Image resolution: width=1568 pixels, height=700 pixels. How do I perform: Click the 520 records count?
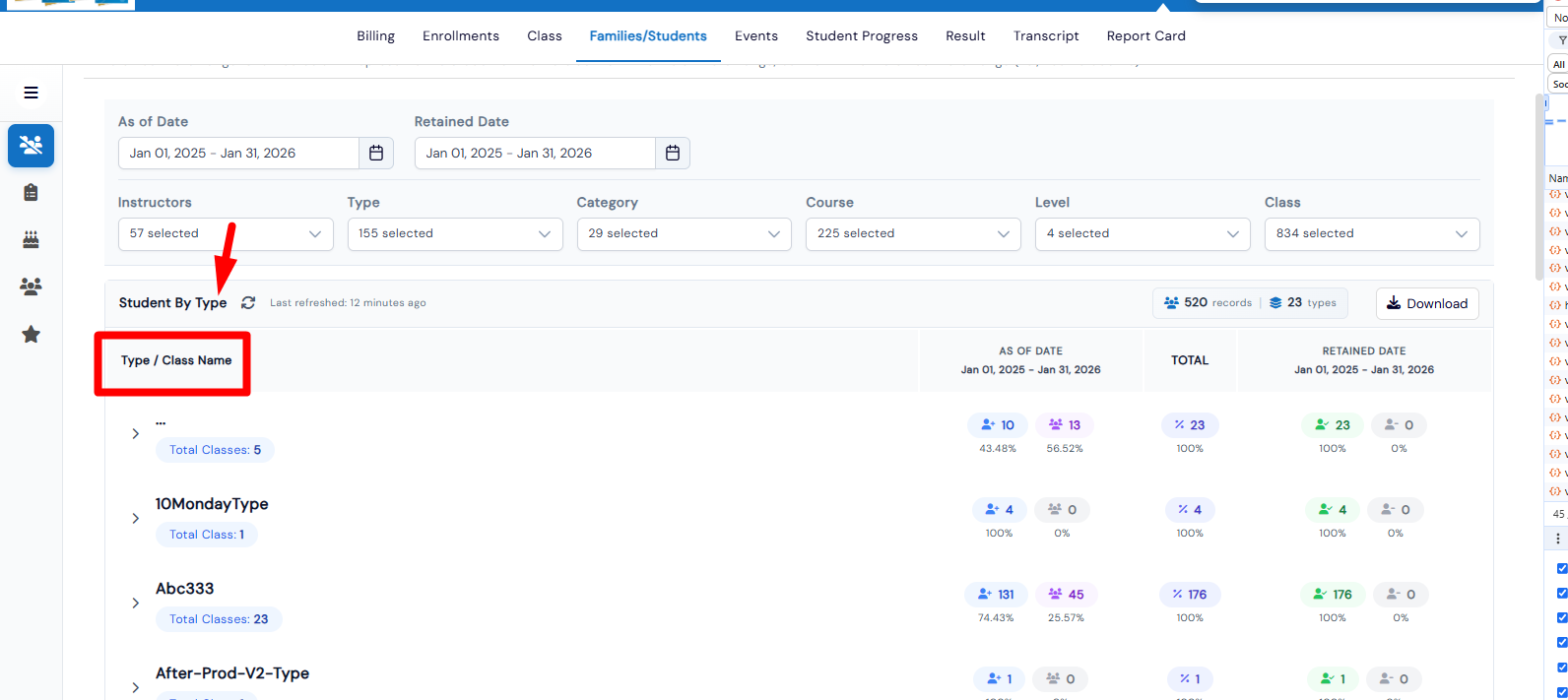click(x=1208, y=303)
